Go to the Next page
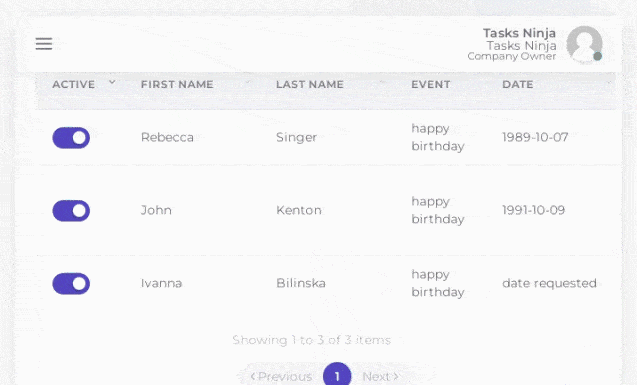The width and height of the screenshot is (637, 385). pyautogui.click(x=381, y=376)
